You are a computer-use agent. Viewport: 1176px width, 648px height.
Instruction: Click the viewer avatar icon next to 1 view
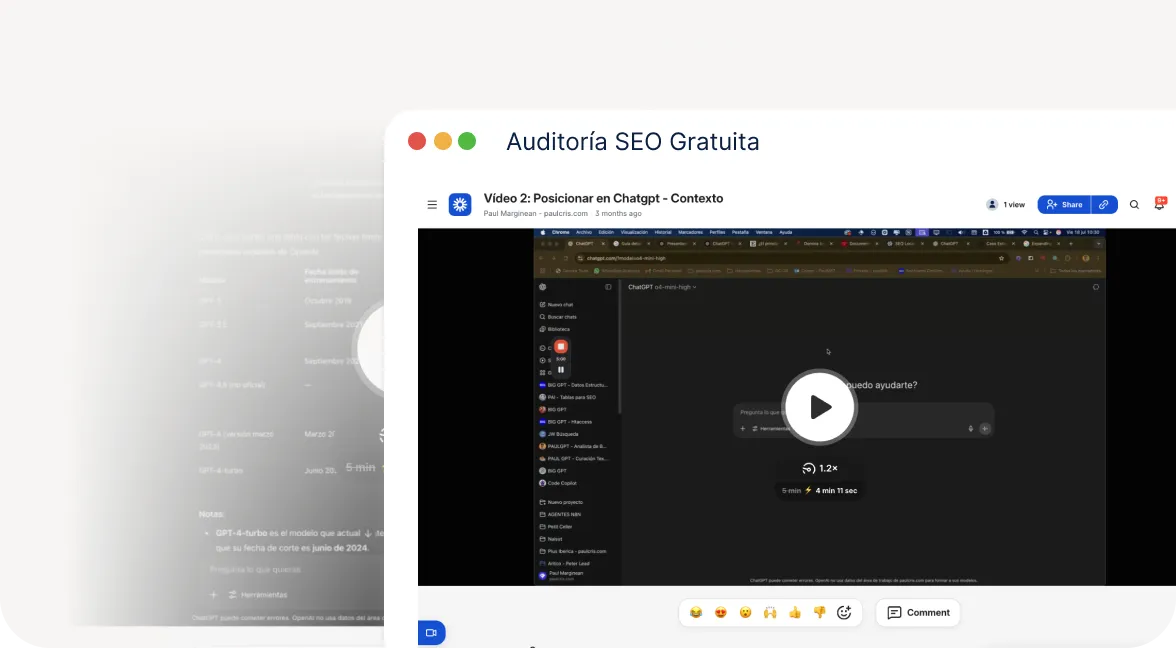point(991,204)
